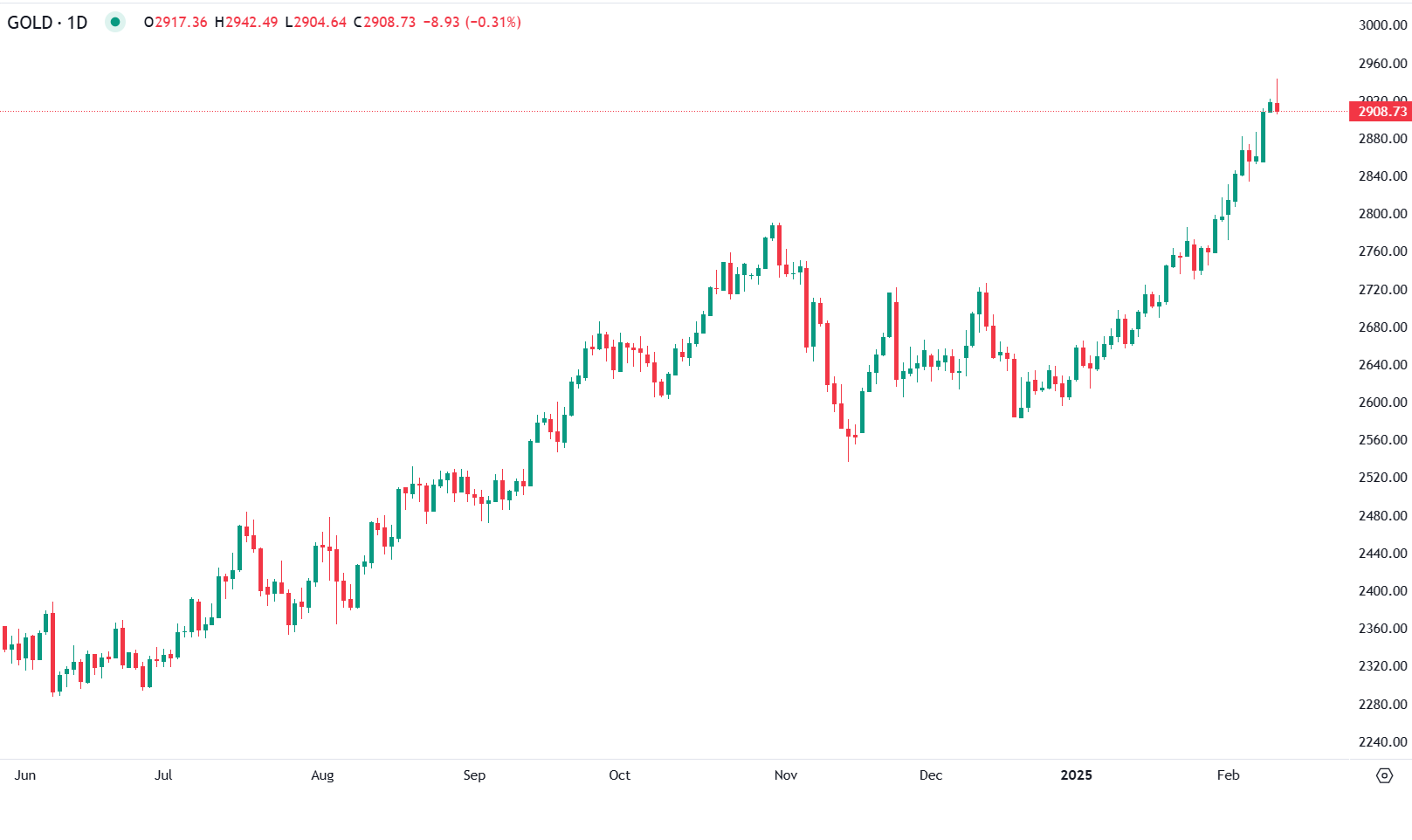This screenshot has height=840, width=1412.
Task: Click the −8.93 (−0.31%) change value
Action: 472,22
